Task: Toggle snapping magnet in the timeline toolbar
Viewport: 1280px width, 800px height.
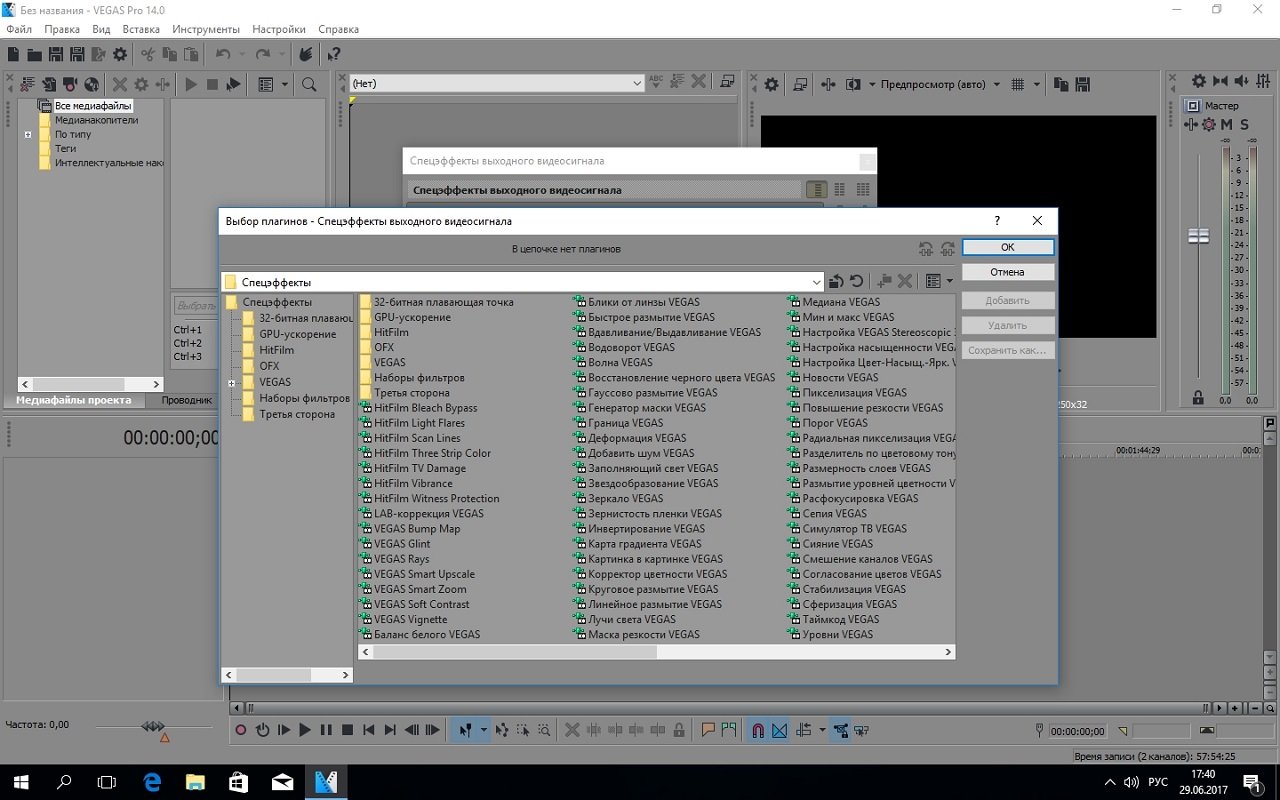Action: [x=758, y=730]
